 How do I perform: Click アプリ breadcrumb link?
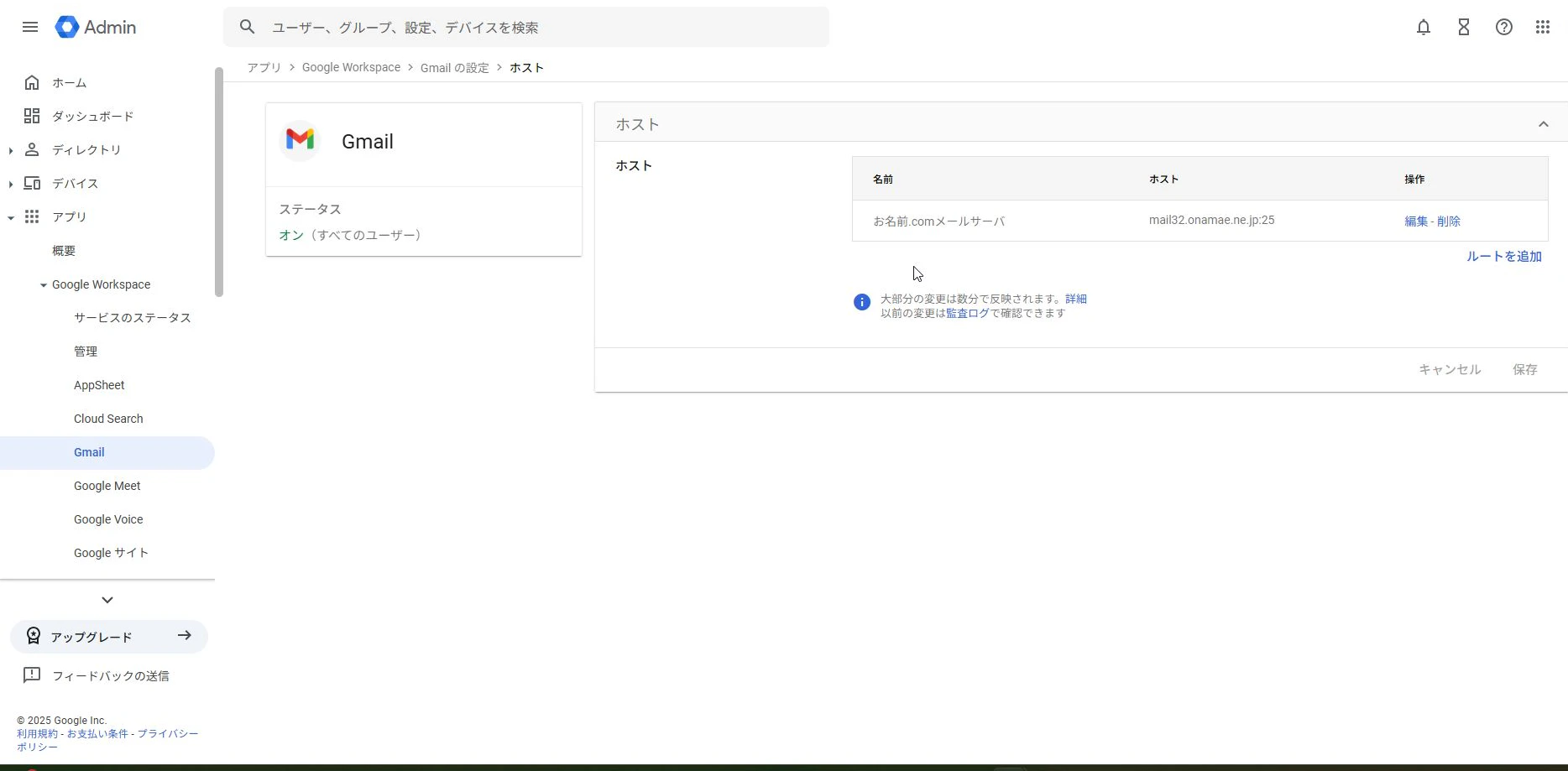coord(264,67)
